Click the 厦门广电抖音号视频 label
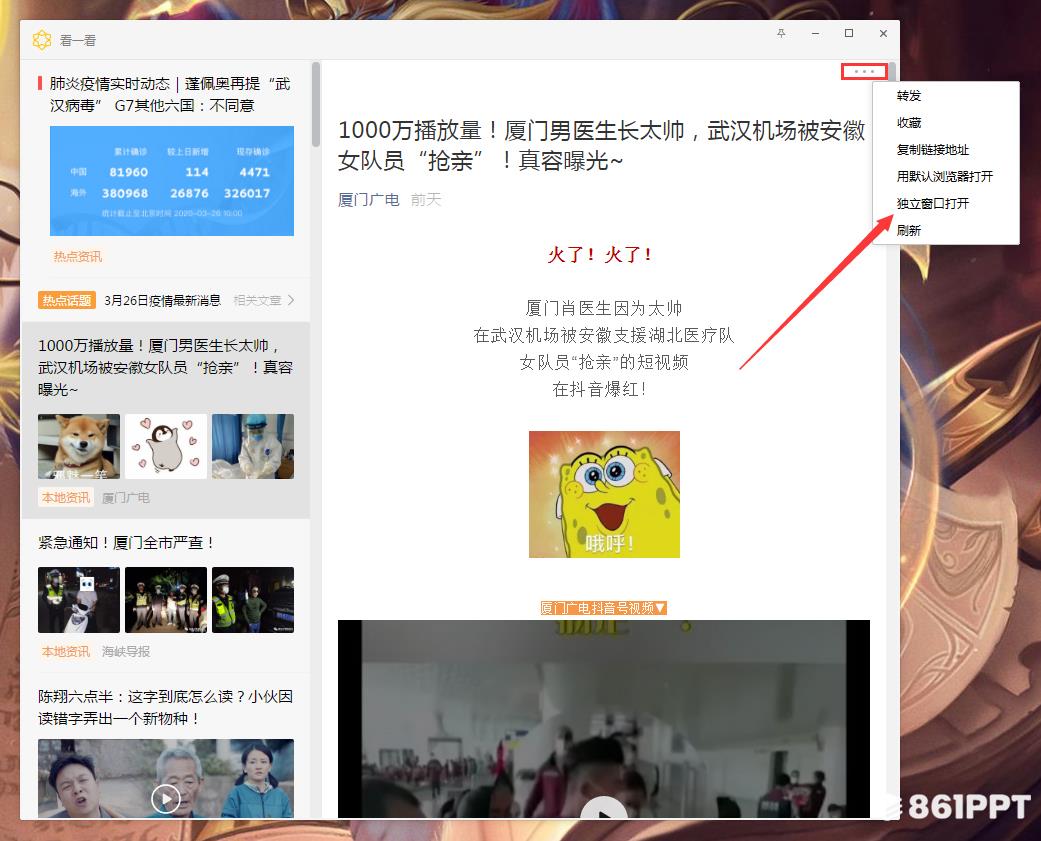This screenshot has height=841, width=1041. pyautogui.click(x=603, y=607)
